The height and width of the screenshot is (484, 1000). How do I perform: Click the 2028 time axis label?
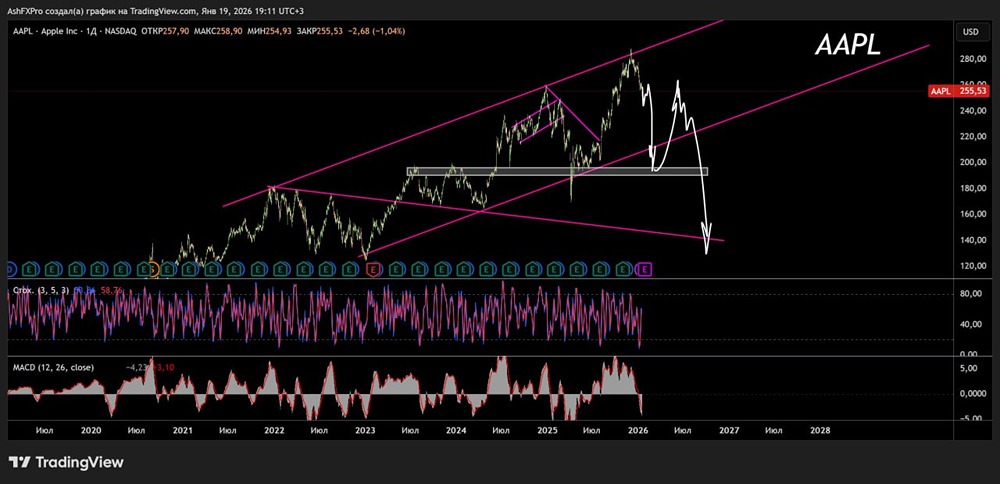pos(820,430)
